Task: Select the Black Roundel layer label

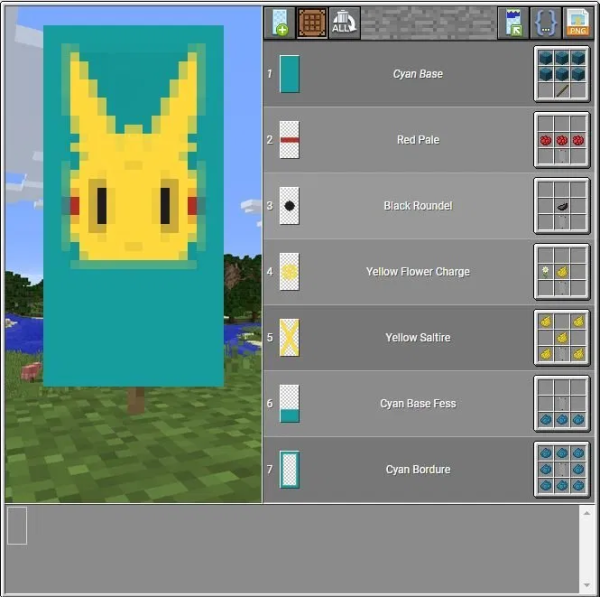Action: (417, 206)
